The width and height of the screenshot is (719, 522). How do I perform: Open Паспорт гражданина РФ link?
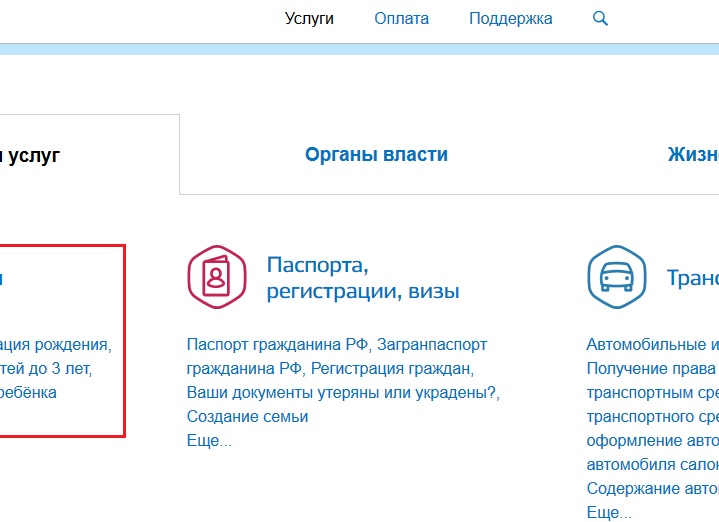click(x=277, y=344)
